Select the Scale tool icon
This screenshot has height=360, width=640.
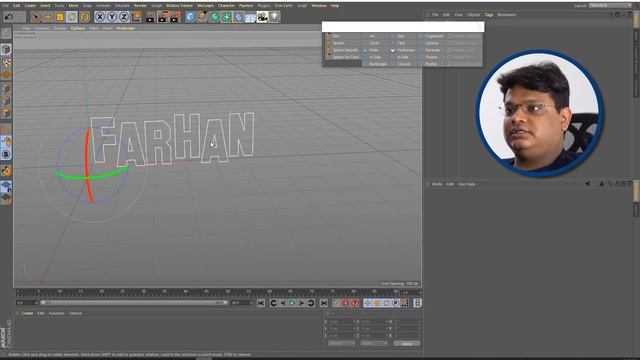pyautogui.click(x=60, y=17)
